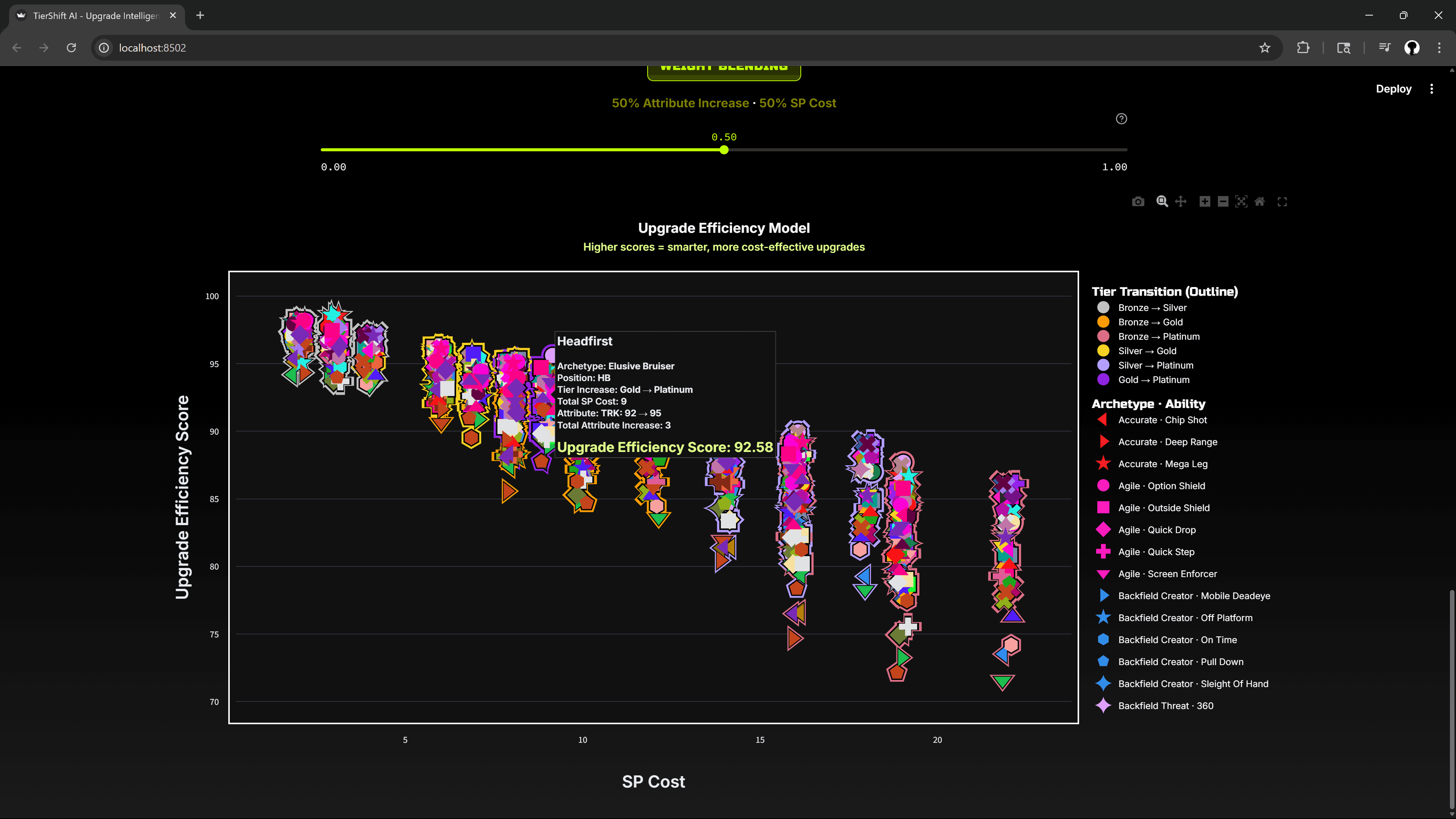The height and width of the screenshot is (819, 1456).
Task: Reset axes with the home icon
Action: (x=1259, y=202)
